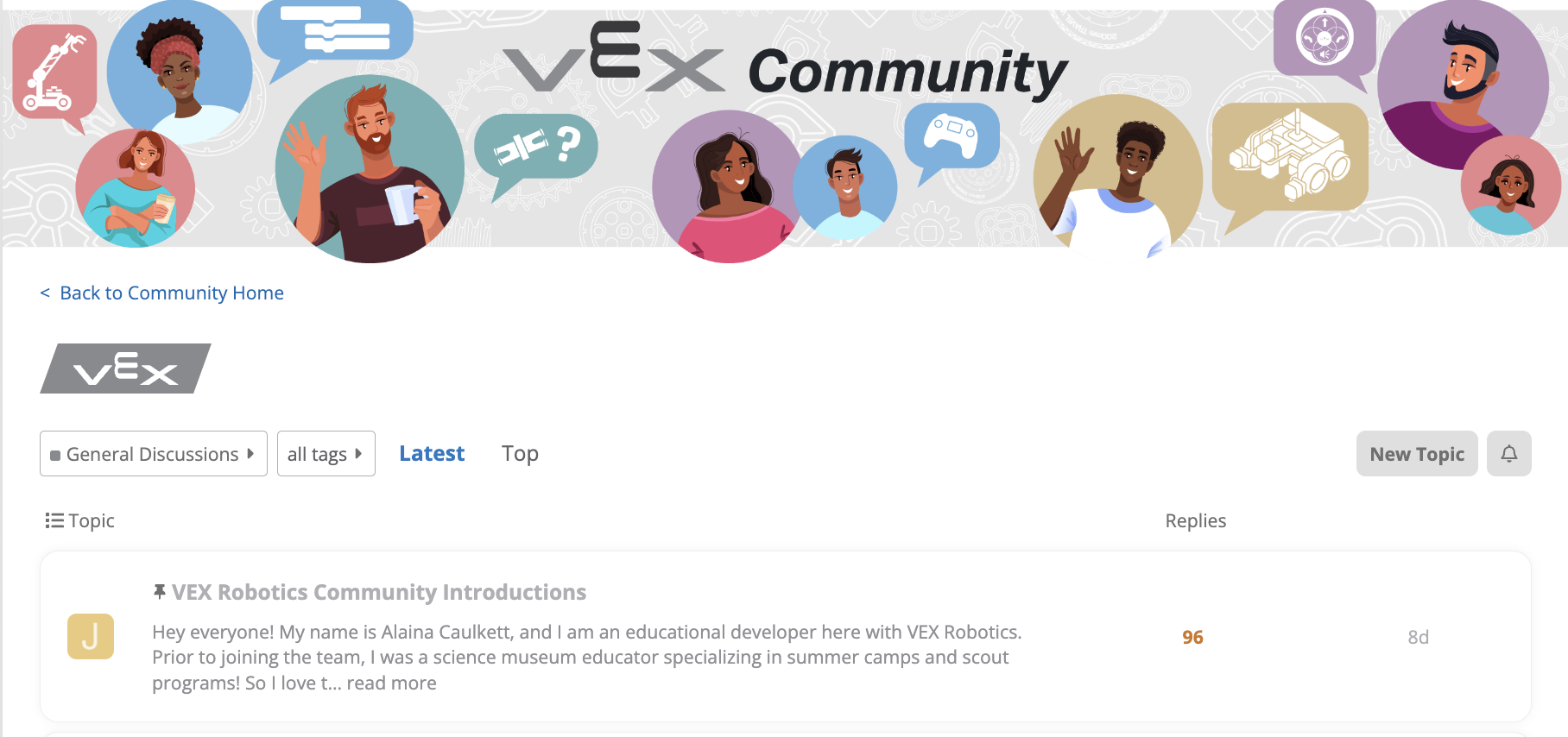Open the all tags dropdown
The height and width of the screenshot is (737, 1568).
(x=326, y=453)
